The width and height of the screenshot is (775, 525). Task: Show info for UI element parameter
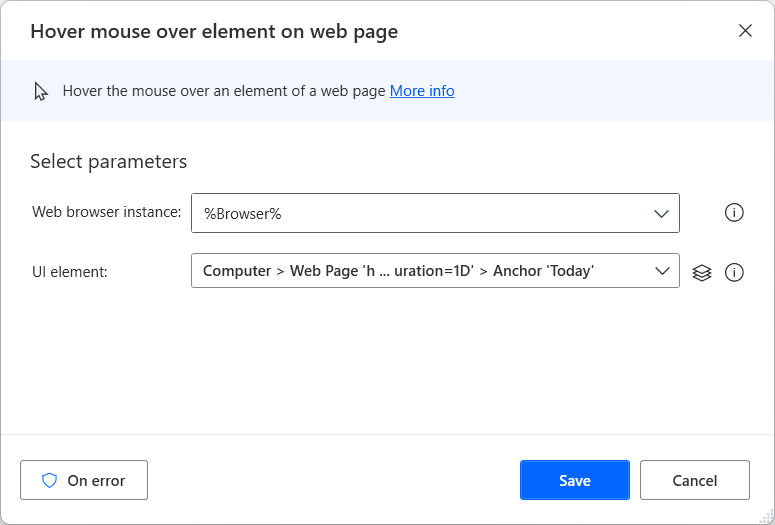pyautogui.click(x=734, y=272)
